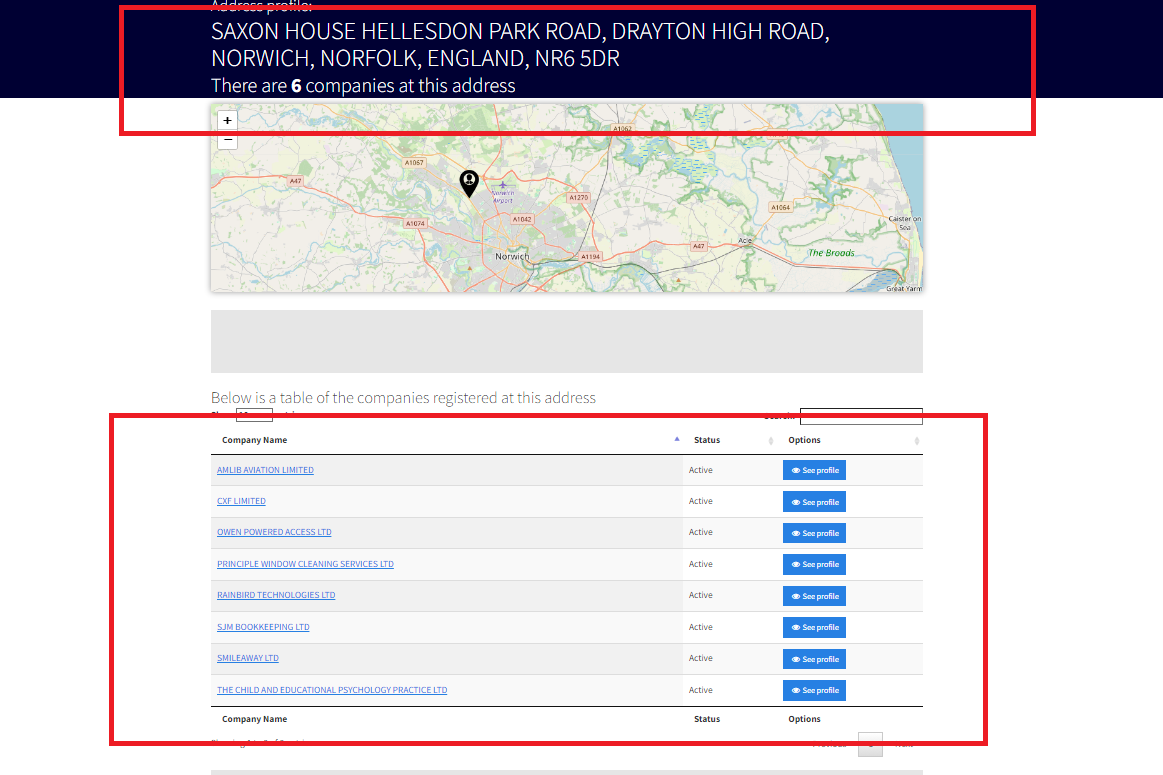Click Active status in RAINBIRD TECHNOLOGIES row
The image size is (1163, 775).
click(700, 596)
